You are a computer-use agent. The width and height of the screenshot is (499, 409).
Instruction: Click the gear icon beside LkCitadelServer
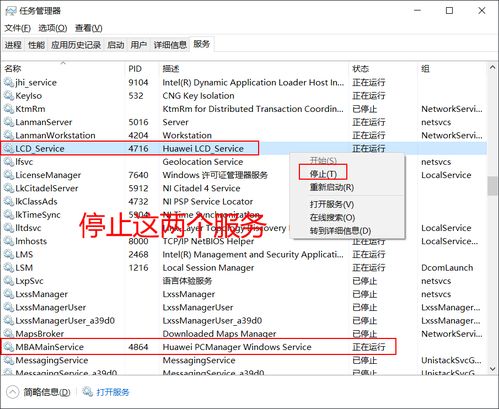tap(9, 188)
